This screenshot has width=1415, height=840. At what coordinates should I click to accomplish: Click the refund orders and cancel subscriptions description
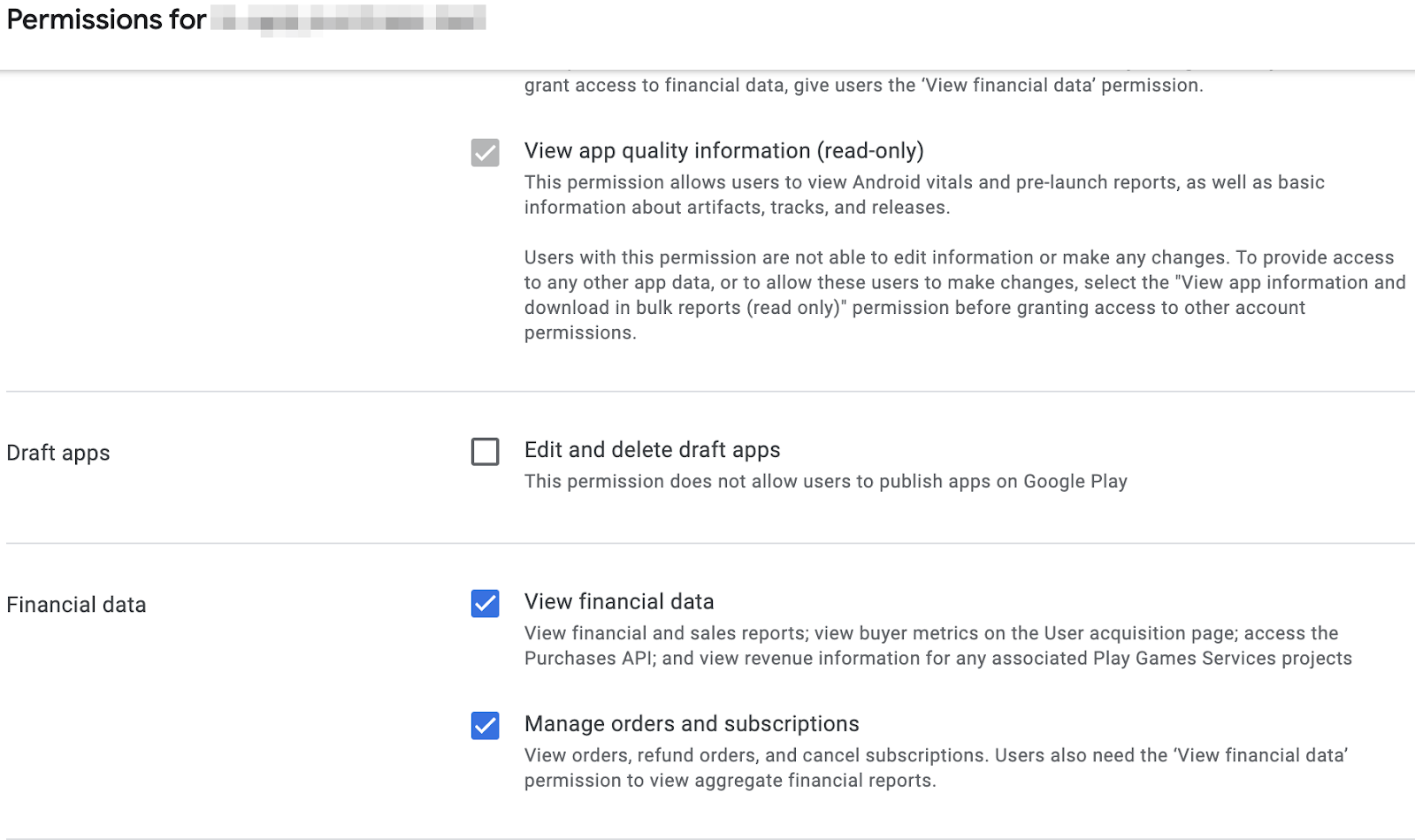coord(936,767)
